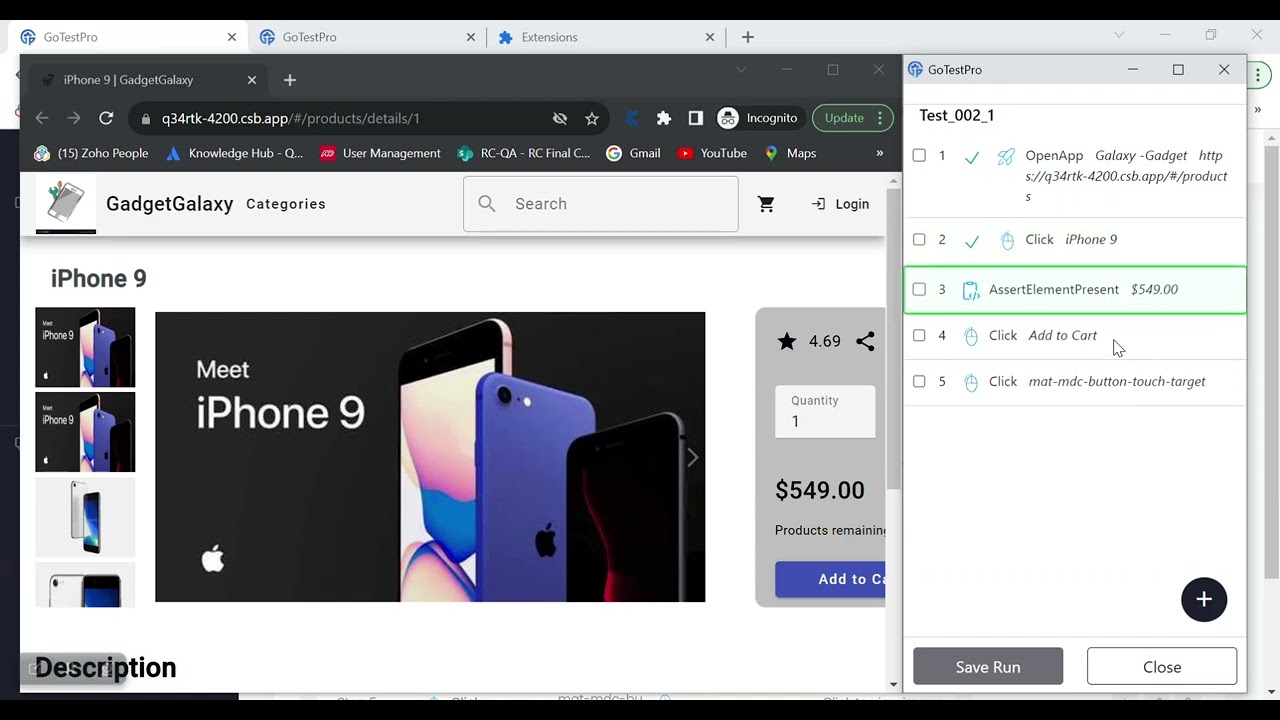The image size is (1280, 720).
Task: Click the side panel icon
Action: tap(696, 118)
